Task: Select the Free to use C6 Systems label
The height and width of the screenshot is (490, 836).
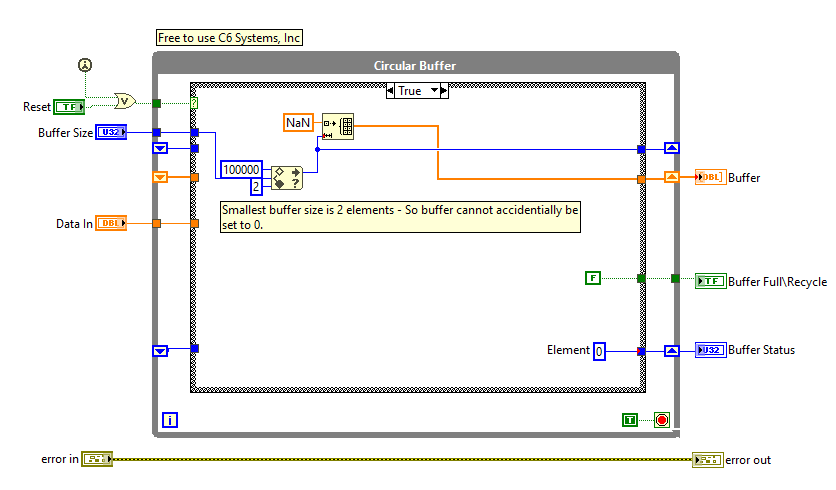Action: [229, 38]
